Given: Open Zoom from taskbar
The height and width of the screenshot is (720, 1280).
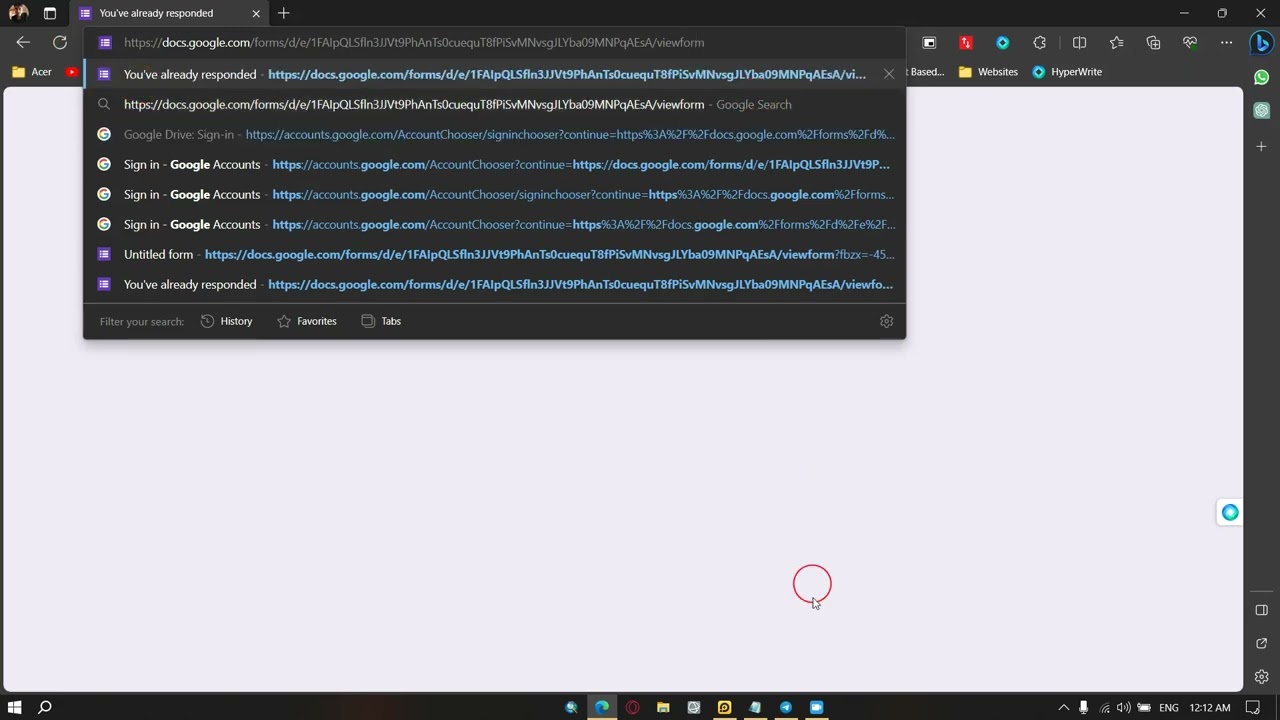Looking at the screenshot, I should pyautogui.click(x=817, y=707).
